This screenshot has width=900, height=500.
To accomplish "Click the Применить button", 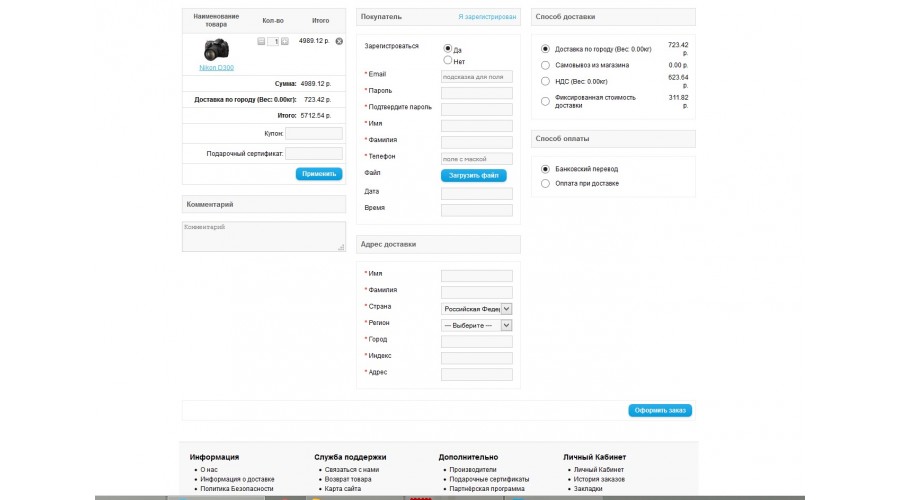I will coord(319,174).
